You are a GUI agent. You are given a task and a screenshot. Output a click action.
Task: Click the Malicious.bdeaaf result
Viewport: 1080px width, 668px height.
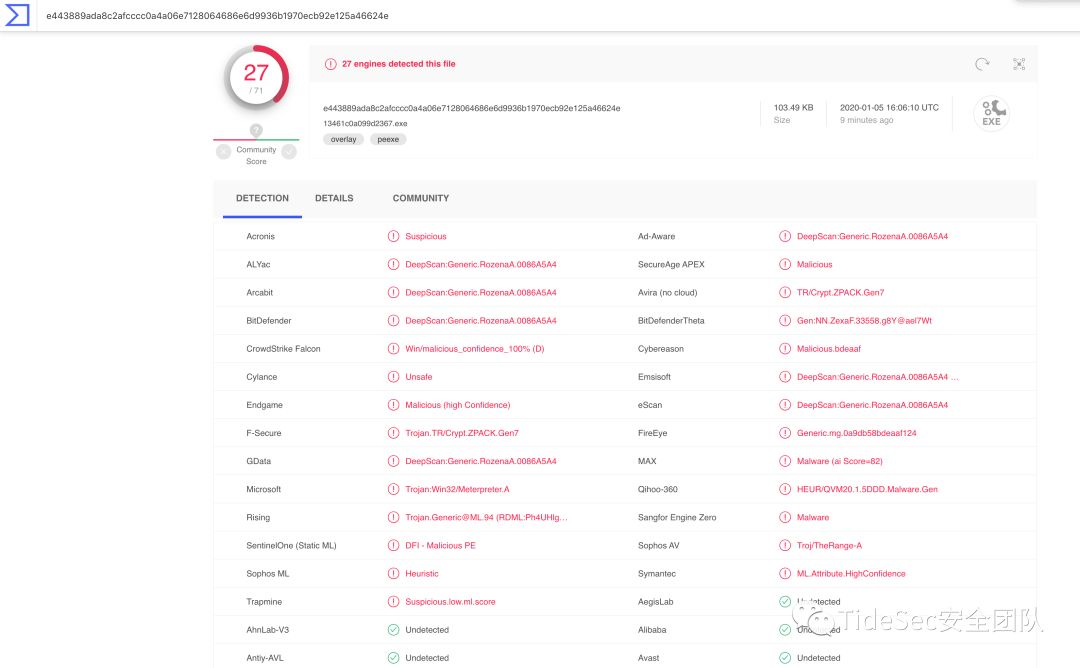829,348
